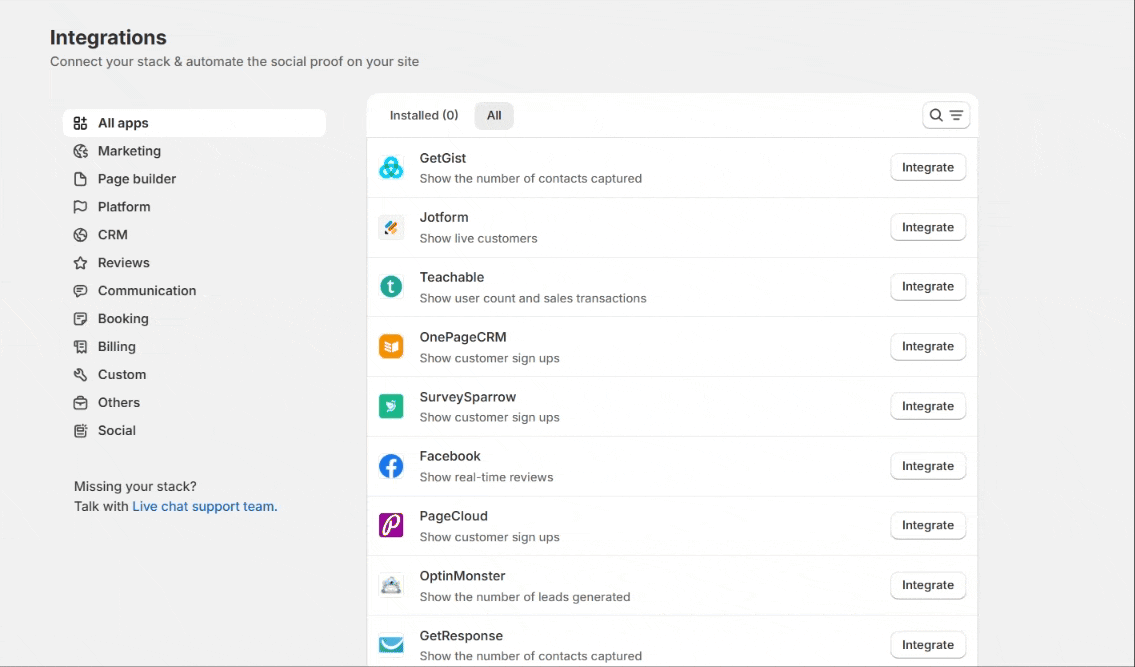Open the Billing category in sidebar
Image resolution: width=1135 pixels, height=667 pixels.
[116, 347]
